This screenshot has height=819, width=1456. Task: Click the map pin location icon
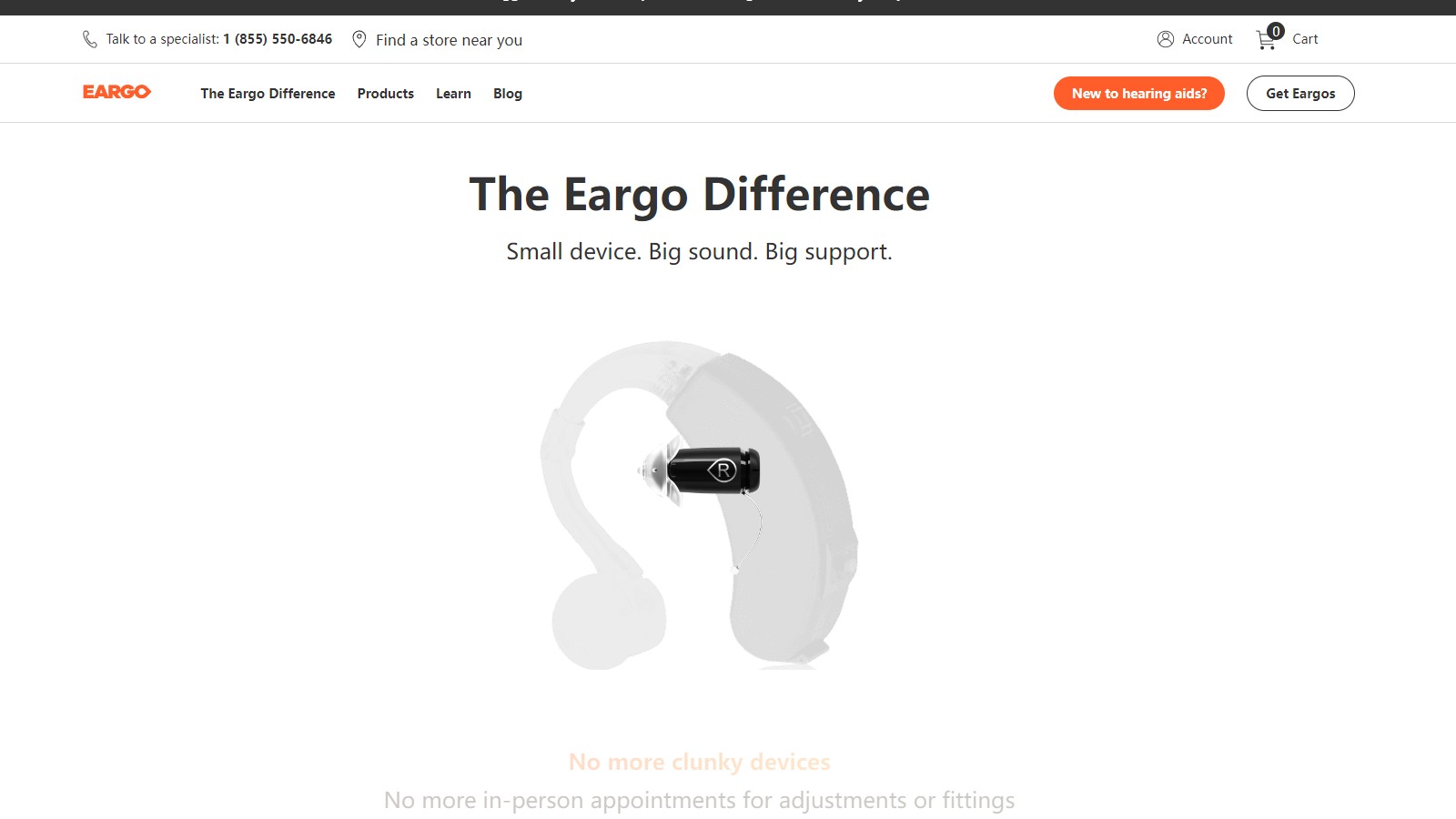pyautogui.click(x=359, y=39)
